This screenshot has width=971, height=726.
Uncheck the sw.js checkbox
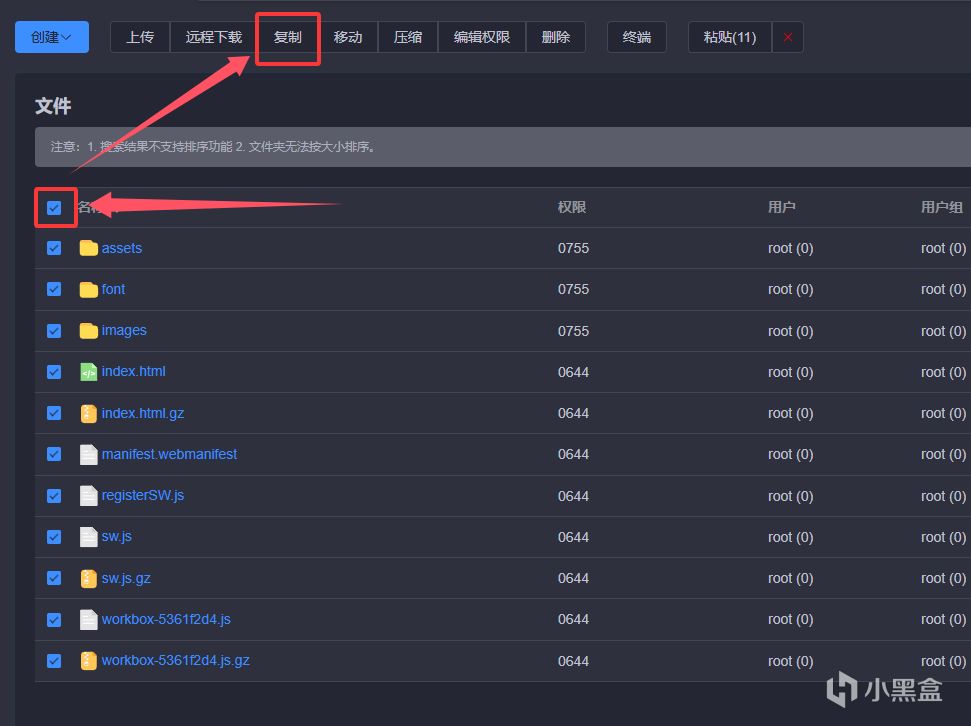[54, 537]
